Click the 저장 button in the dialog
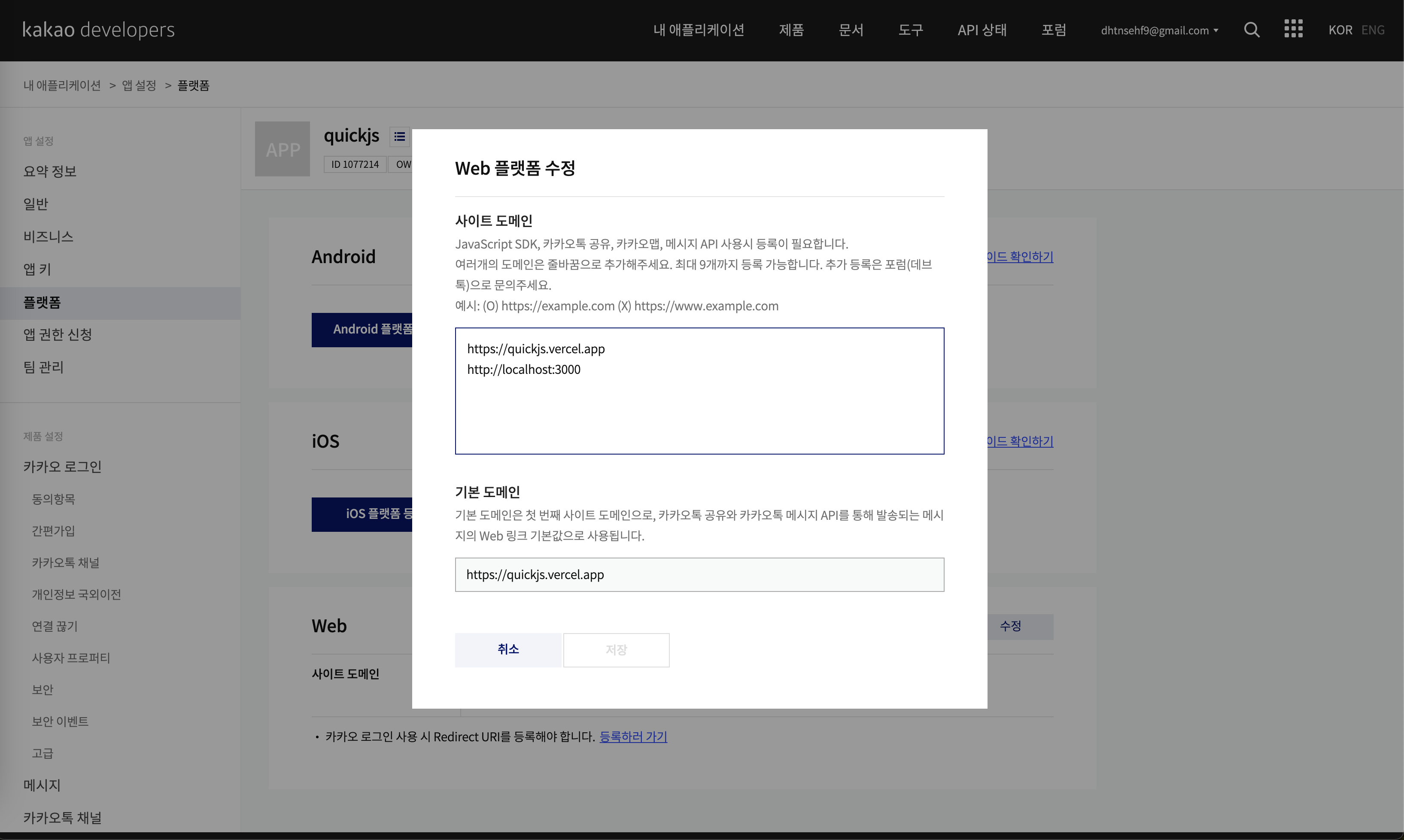Viewport: 1404px width, 840px height. pyautogui.click(x=616, y=650)
